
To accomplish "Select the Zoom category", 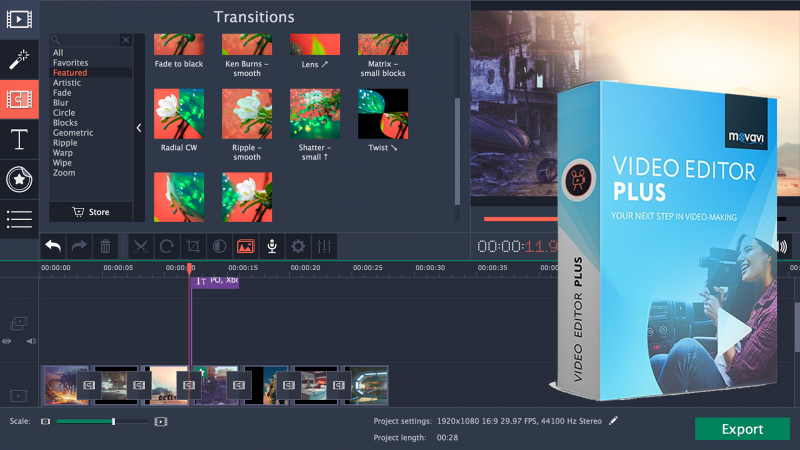I will (64, 172).
